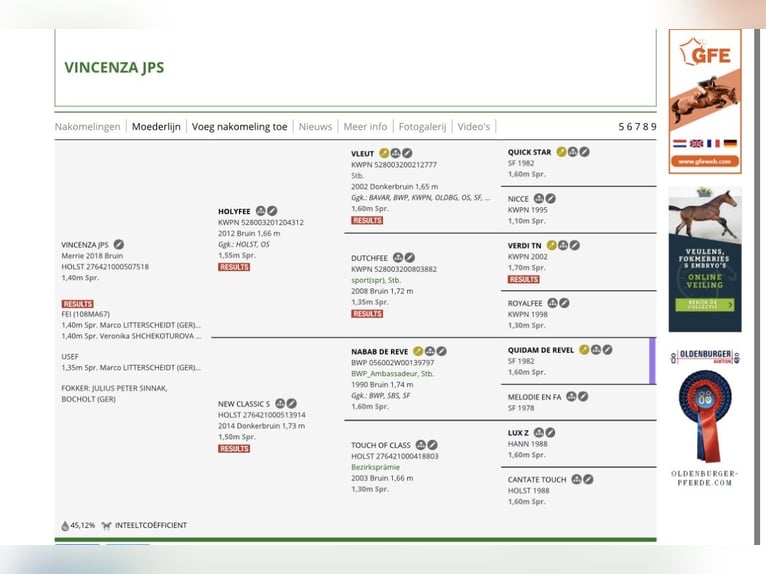Click the pedigree icon next to LUX Z
This screenshot has width=766, height=574.
tap(539, 432)
